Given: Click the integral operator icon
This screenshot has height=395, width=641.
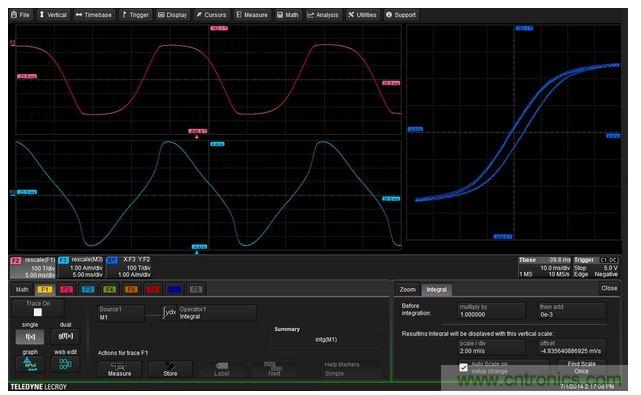Looking at the screenshot, I should tap(169, 313).
